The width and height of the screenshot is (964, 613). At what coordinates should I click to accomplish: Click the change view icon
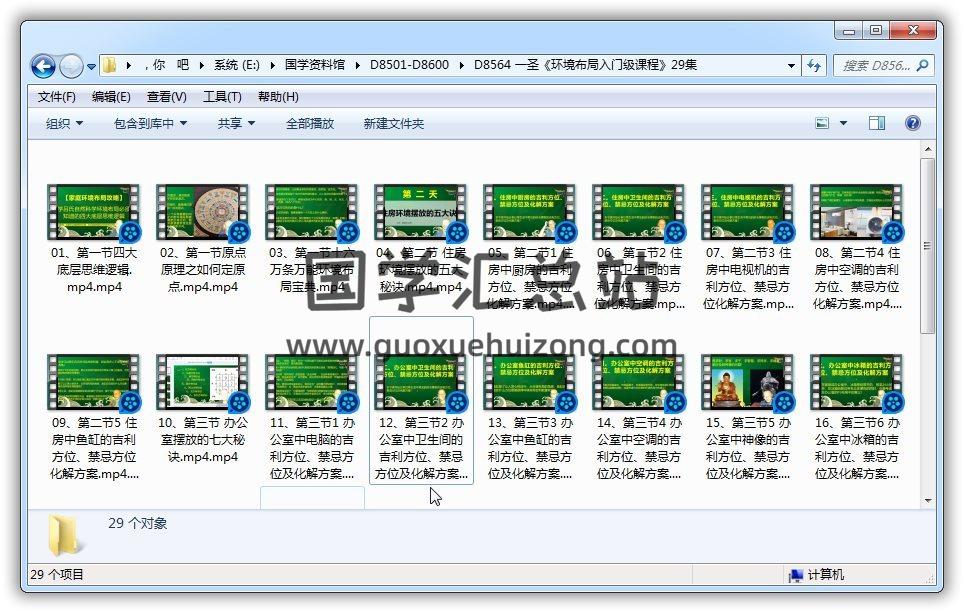(822, 123)
